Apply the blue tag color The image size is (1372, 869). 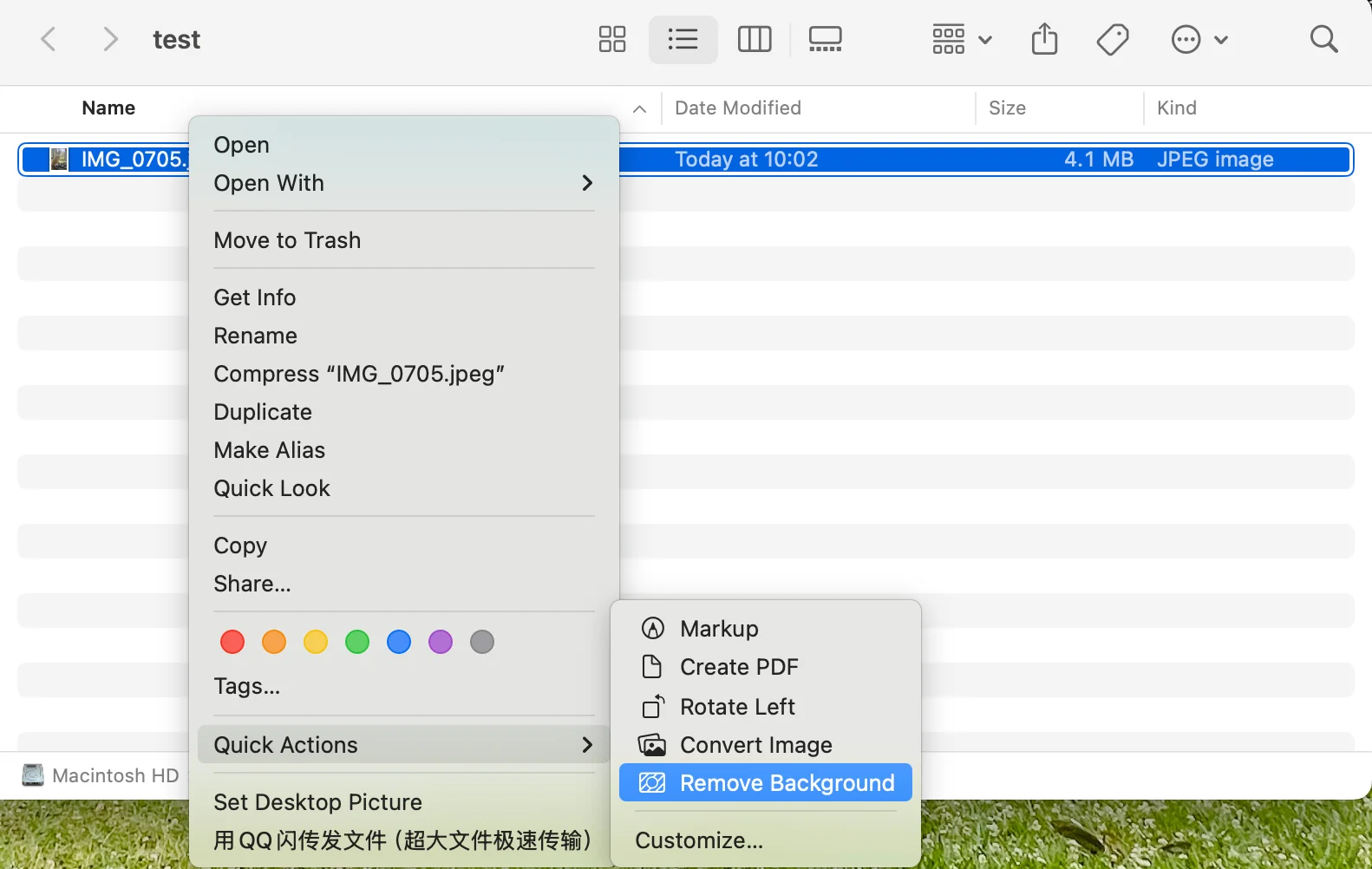point(399,642)
